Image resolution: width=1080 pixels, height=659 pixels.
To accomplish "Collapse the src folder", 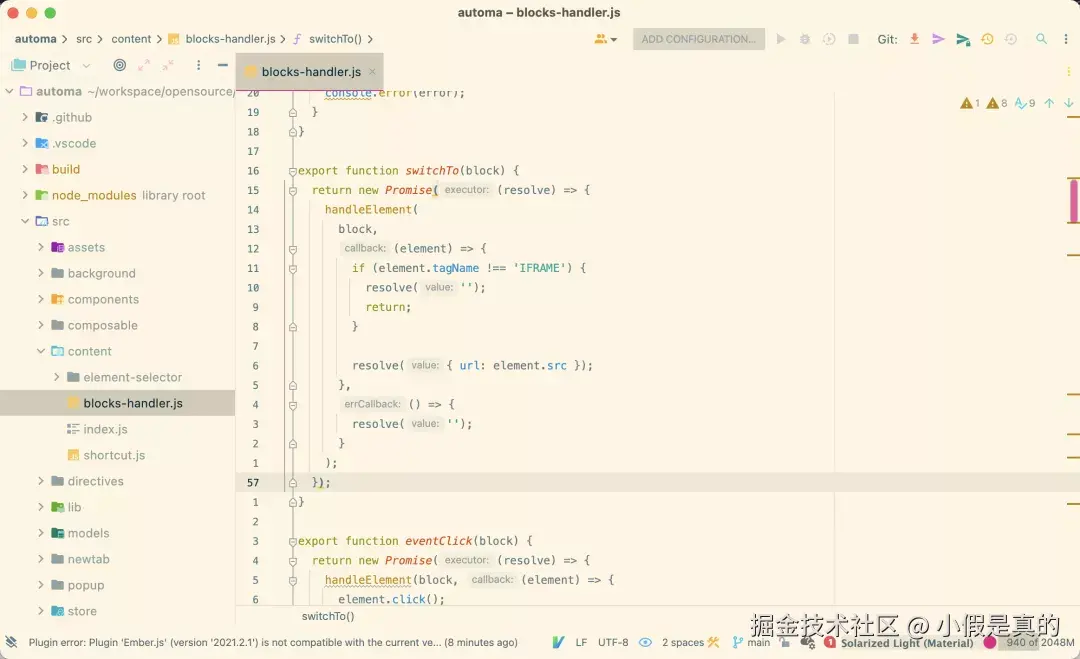I will (x=25, y=221).
